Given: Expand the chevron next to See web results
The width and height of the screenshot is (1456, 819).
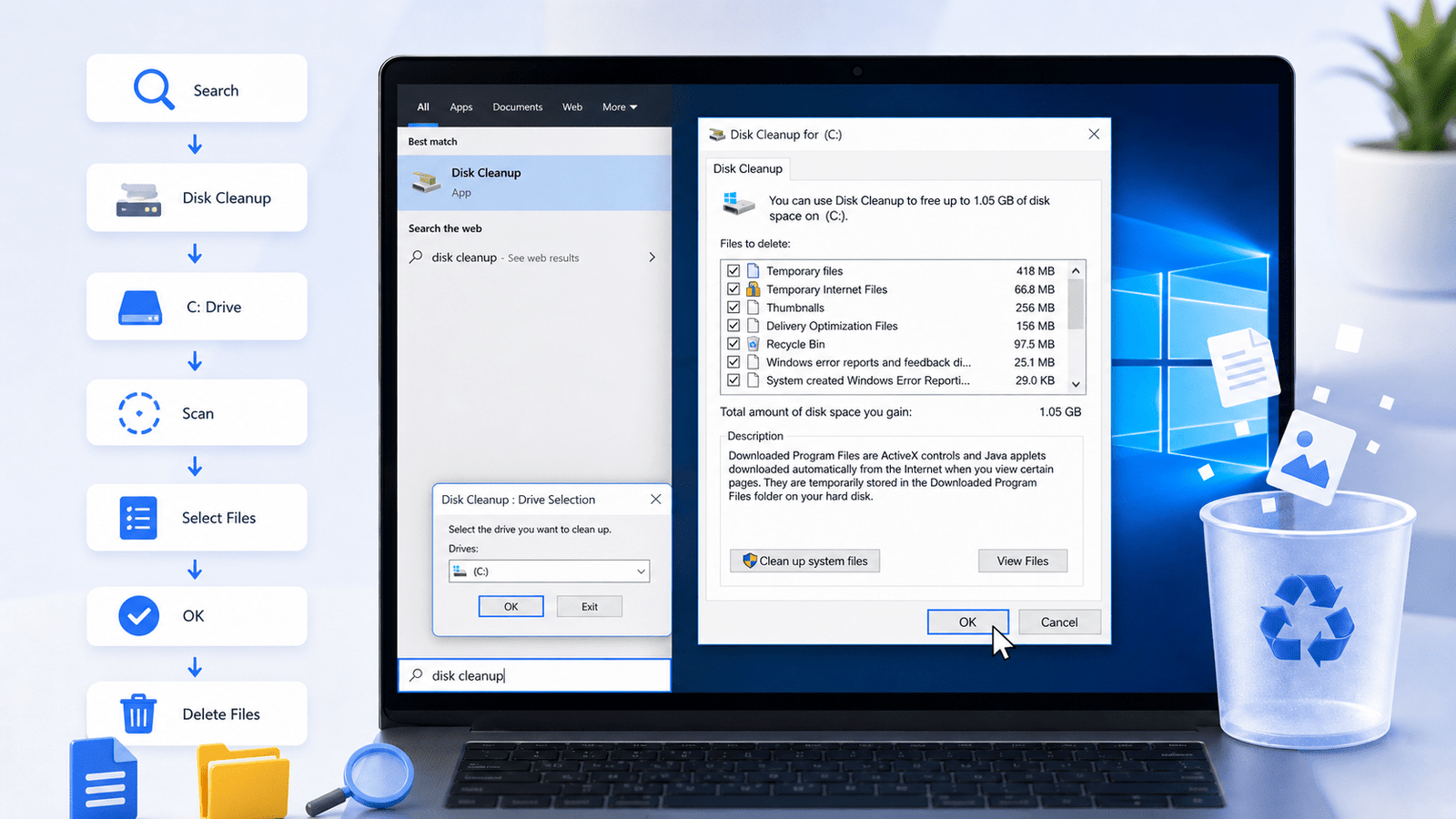Looking at the screenshot, I should [x=652, y=258].
